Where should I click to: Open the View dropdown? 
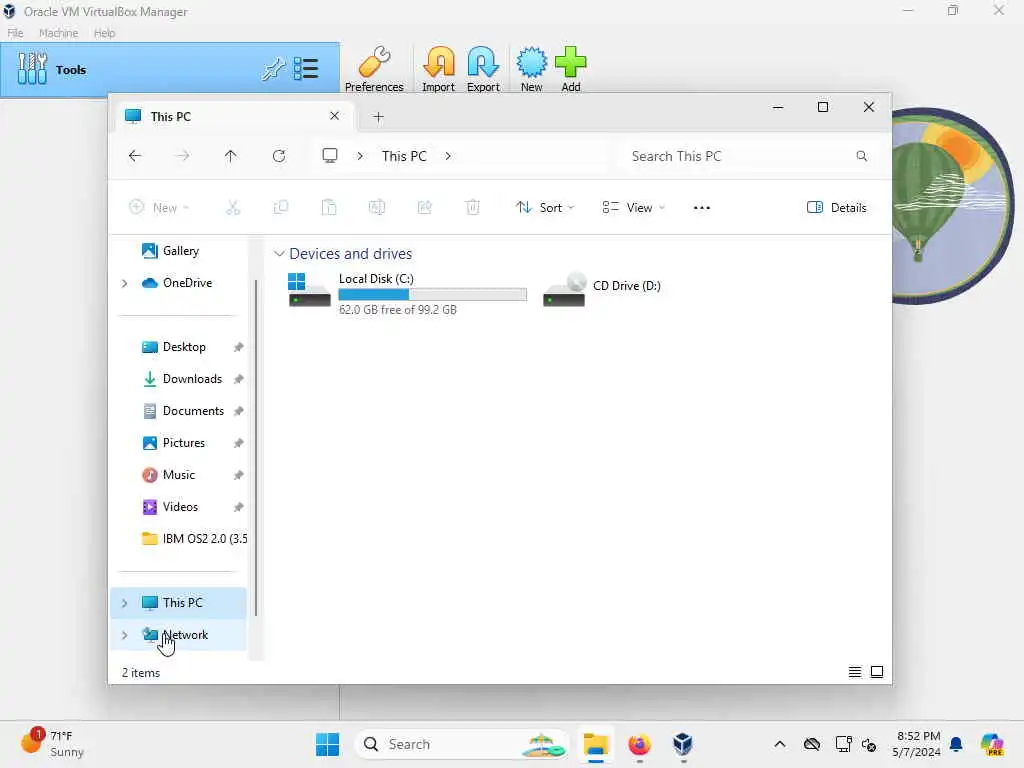coord(633,208)
